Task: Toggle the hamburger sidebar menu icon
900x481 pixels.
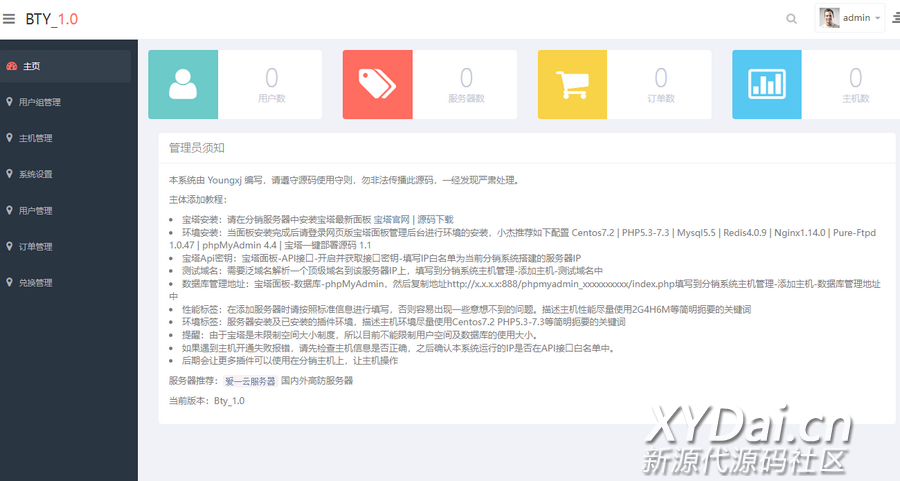Action: point(9,19)
